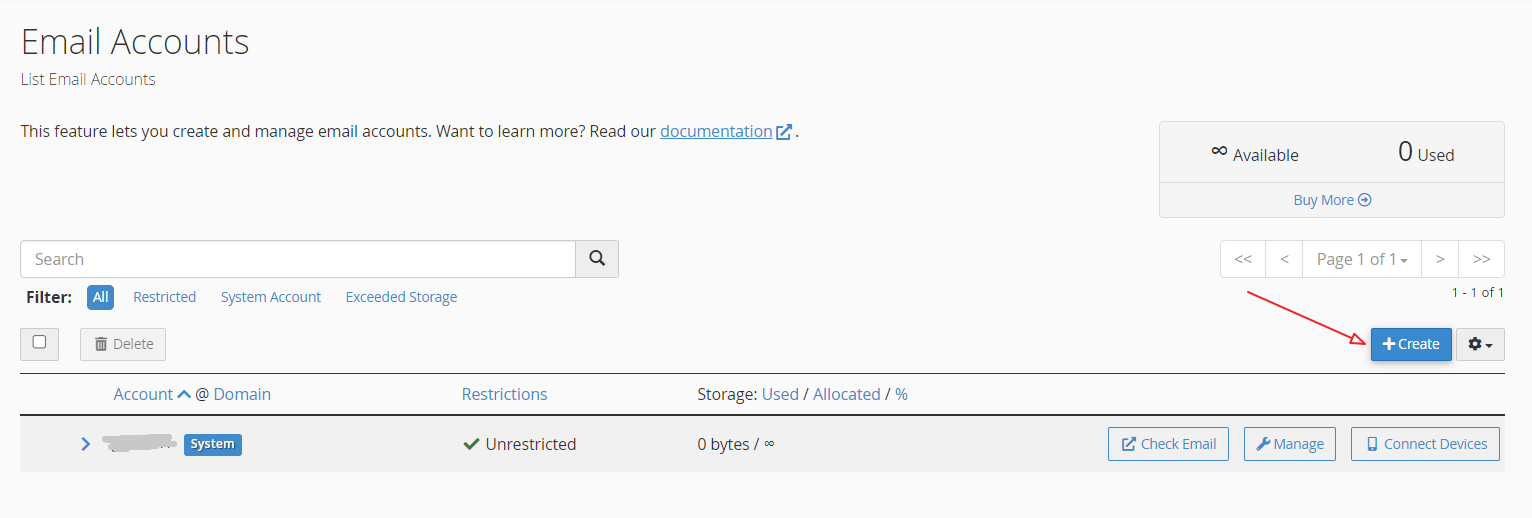Go to last page with >> button

click(1482, 259)
